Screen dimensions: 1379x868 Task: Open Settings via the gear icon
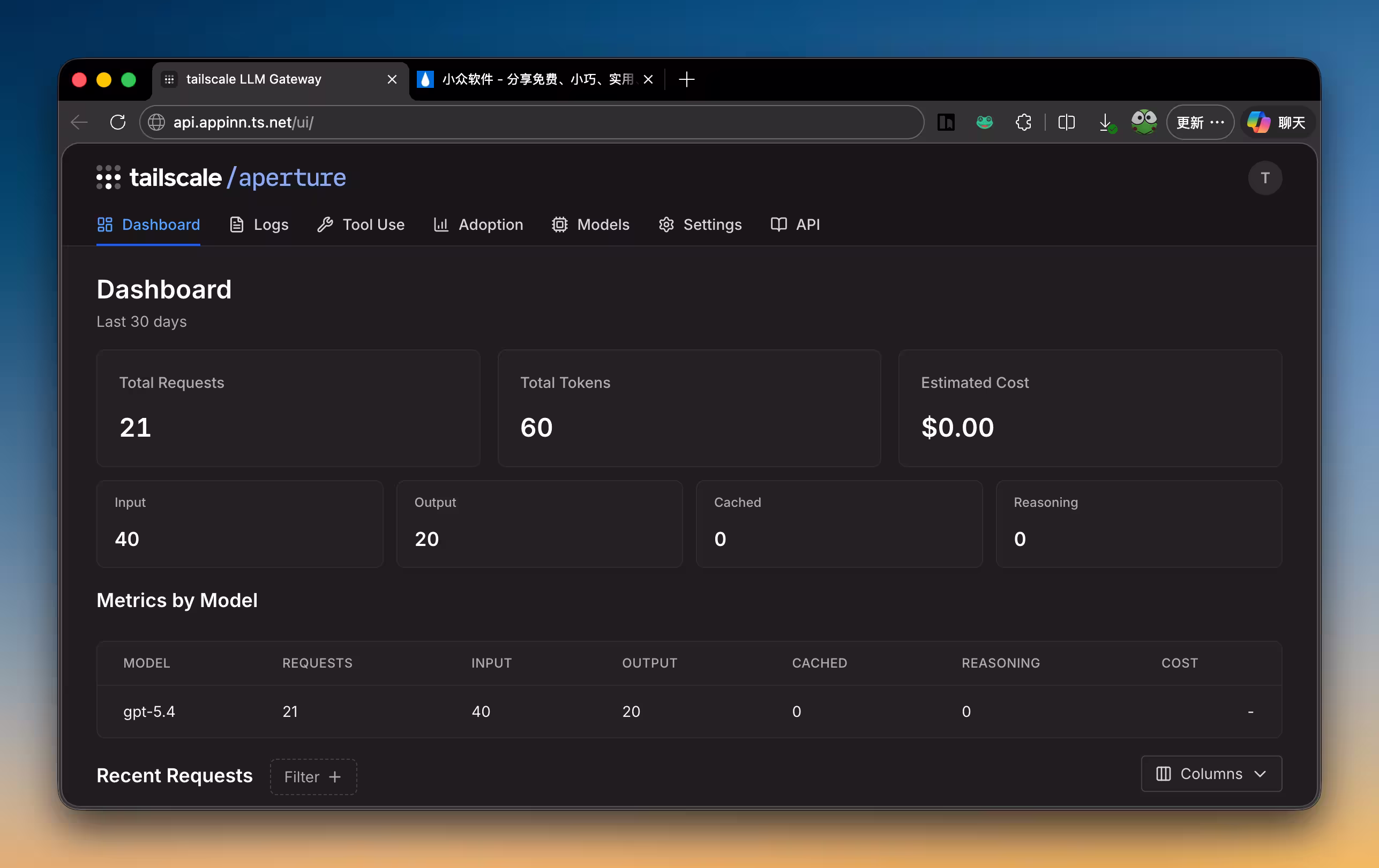click(x=665, y=225)
